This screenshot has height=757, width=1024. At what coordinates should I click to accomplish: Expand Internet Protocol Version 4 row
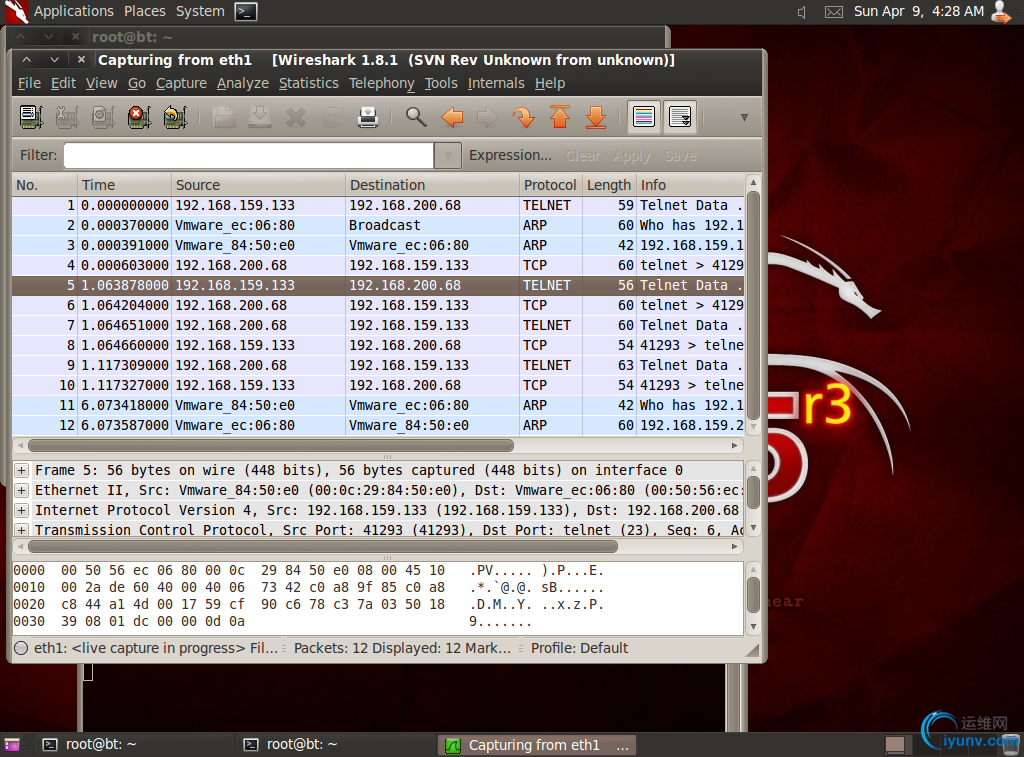[x=22, y=510]
